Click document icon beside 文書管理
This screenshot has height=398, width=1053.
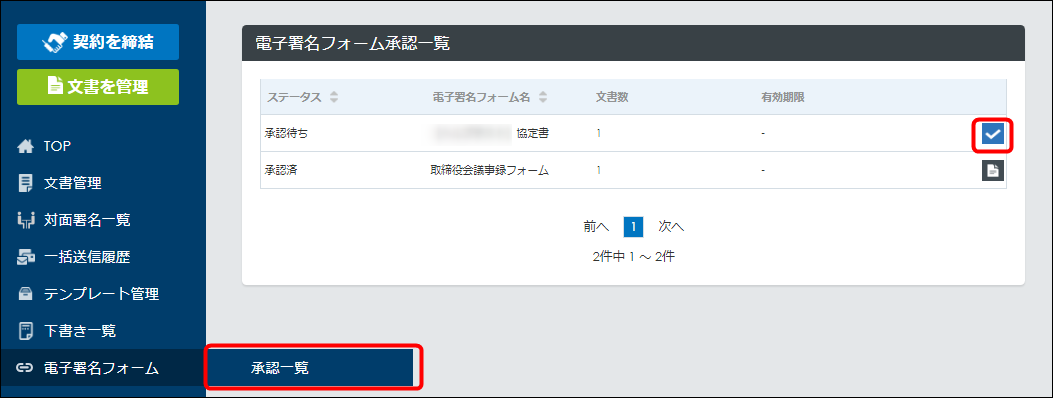pos(26,183)
